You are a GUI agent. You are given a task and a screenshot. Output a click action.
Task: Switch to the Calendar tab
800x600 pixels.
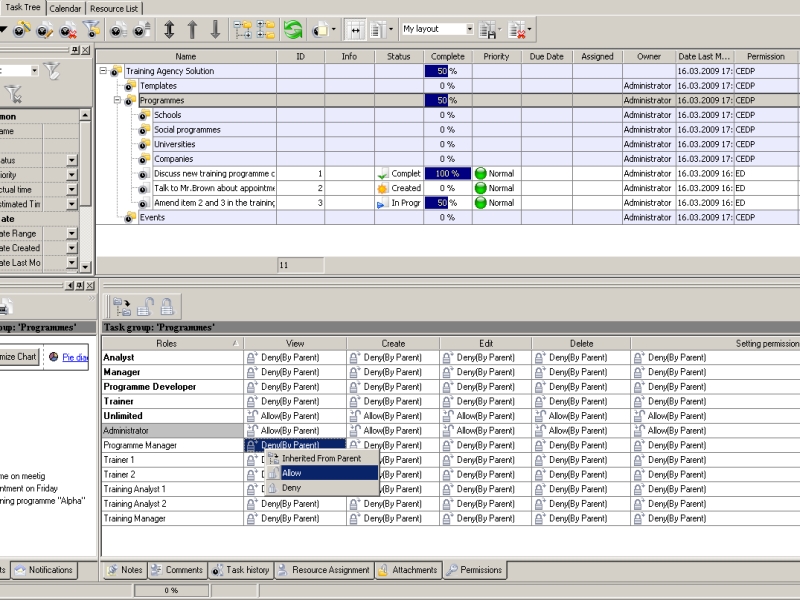[x=65, y=9]
